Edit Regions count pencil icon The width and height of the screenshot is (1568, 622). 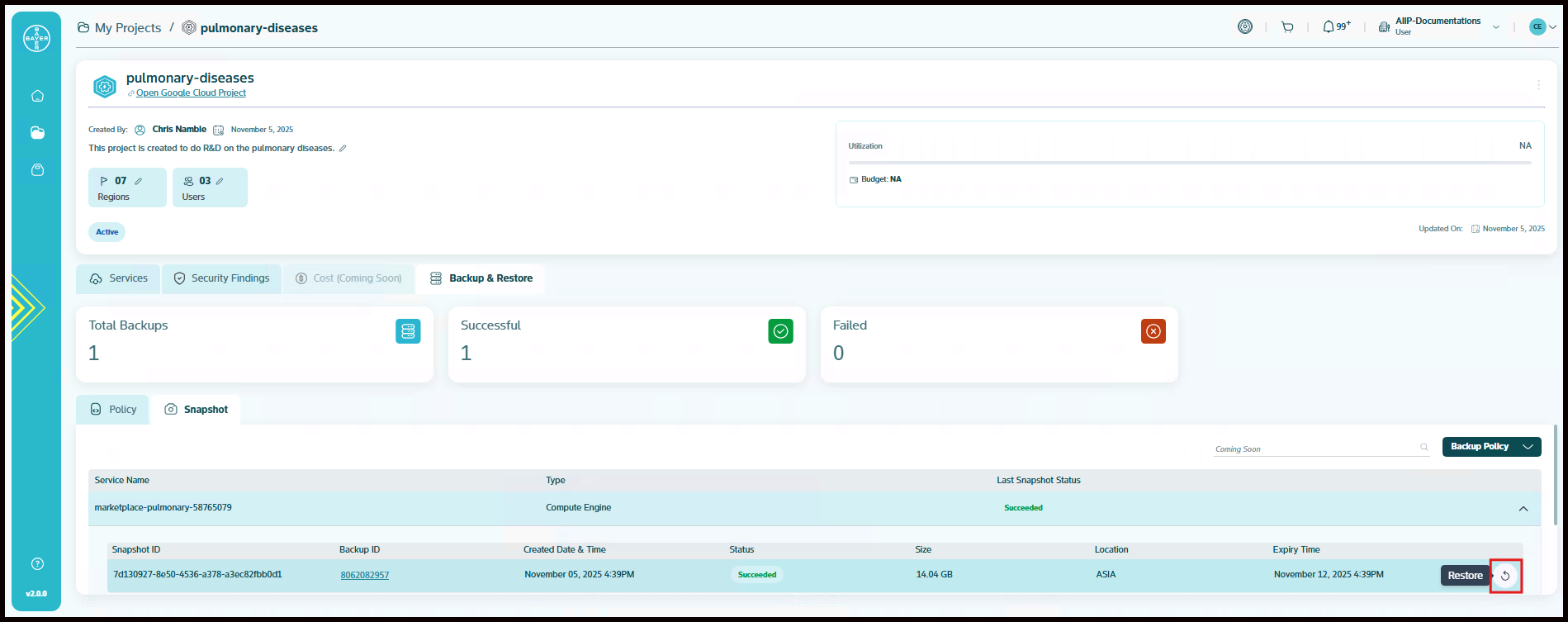139,181
